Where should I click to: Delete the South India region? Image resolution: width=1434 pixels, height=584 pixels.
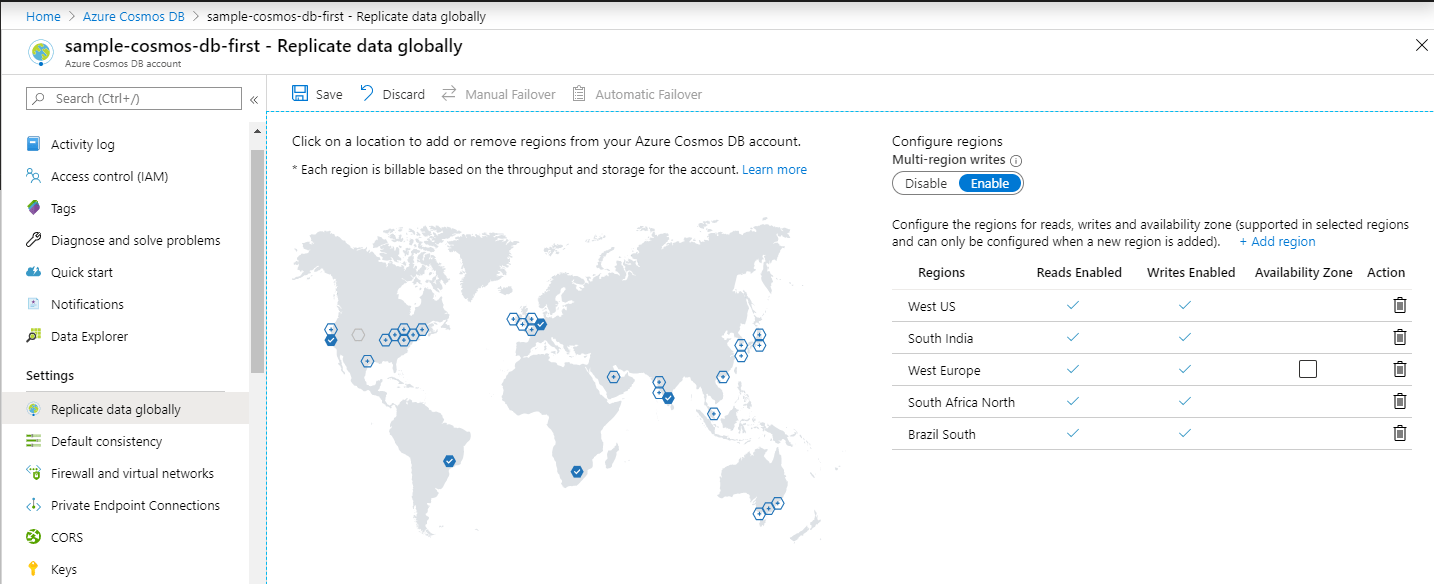tap(1400, 337)
